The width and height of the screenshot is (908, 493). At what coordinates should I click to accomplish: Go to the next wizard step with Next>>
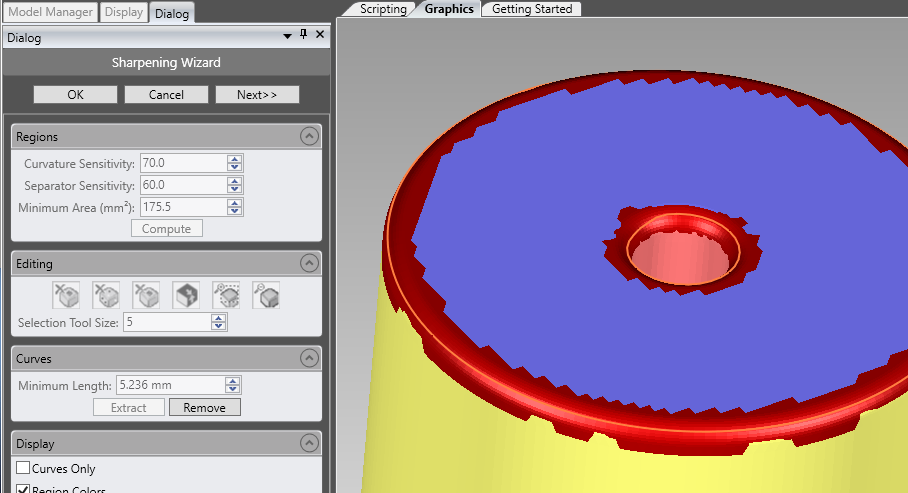tap(257, 94)
